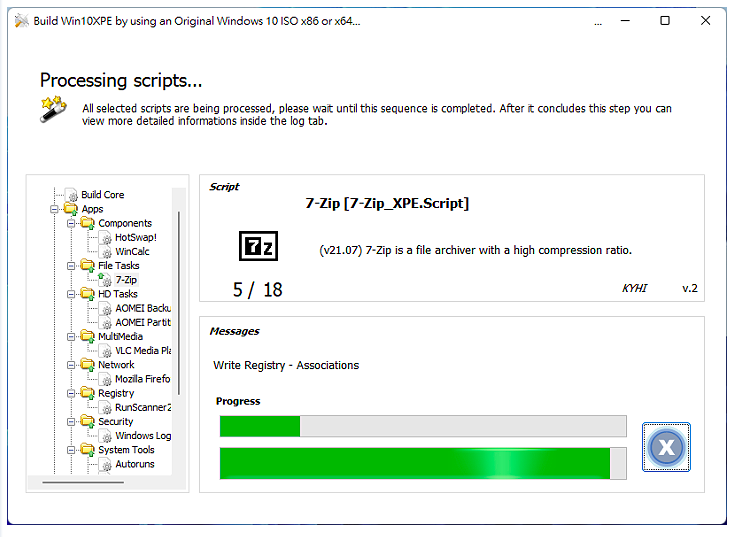Image resolution: width=743 pixels, height=537 pixels.
Task: Click the tree's horizontal scrollbar
Action: click(83, 482)
